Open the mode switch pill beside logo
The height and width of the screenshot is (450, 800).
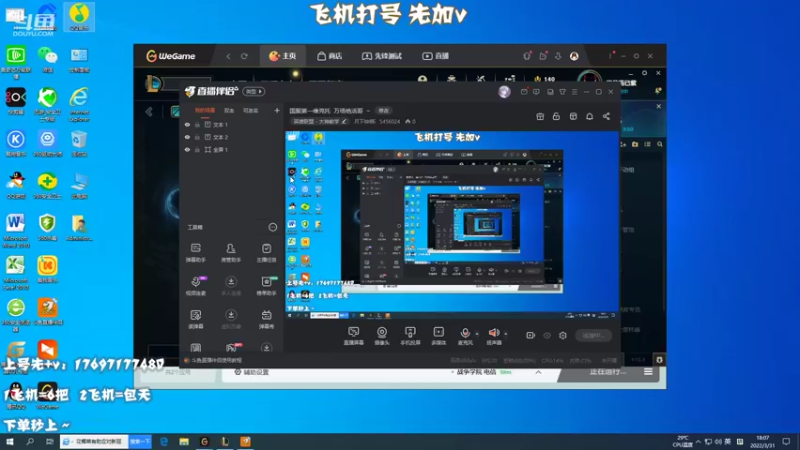(254, 91)
